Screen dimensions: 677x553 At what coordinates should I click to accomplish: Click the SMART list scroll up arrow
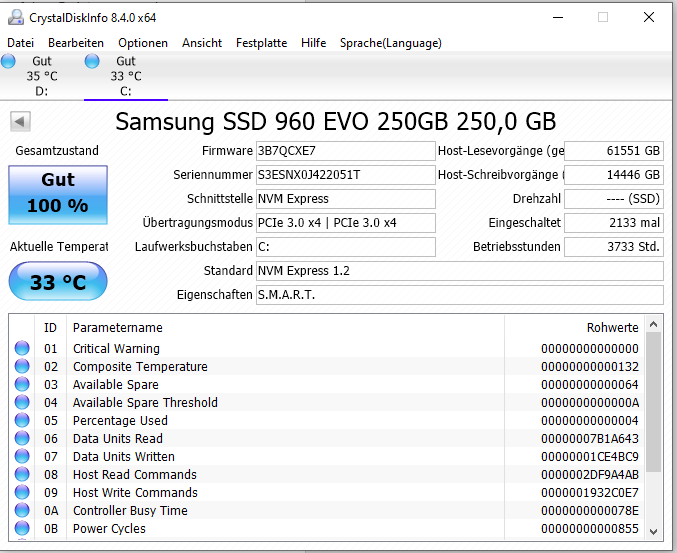click(x=654, y=324)
